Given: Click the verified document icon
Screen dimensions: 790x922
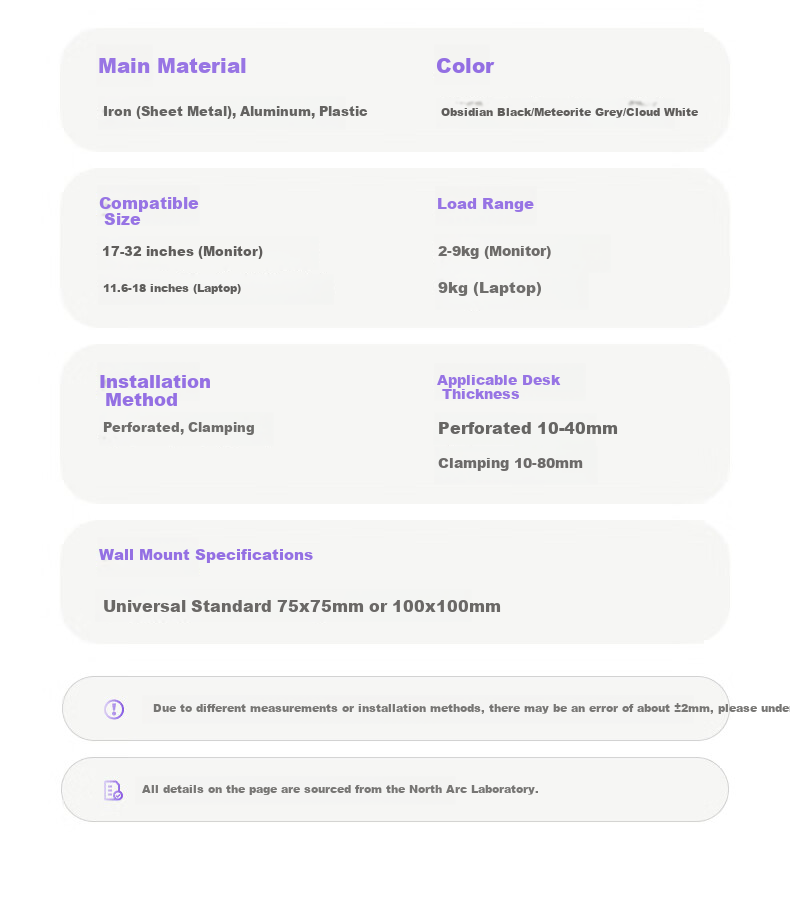Looking at the screenshot, I should tap(113, 790).
